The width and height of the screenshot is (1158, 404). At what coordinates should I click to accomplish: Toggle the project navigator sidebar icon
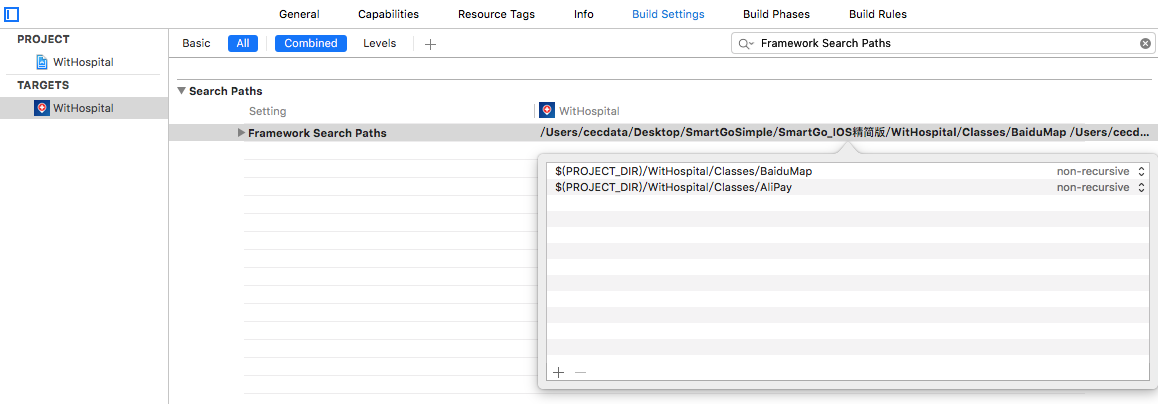[12, 14]
